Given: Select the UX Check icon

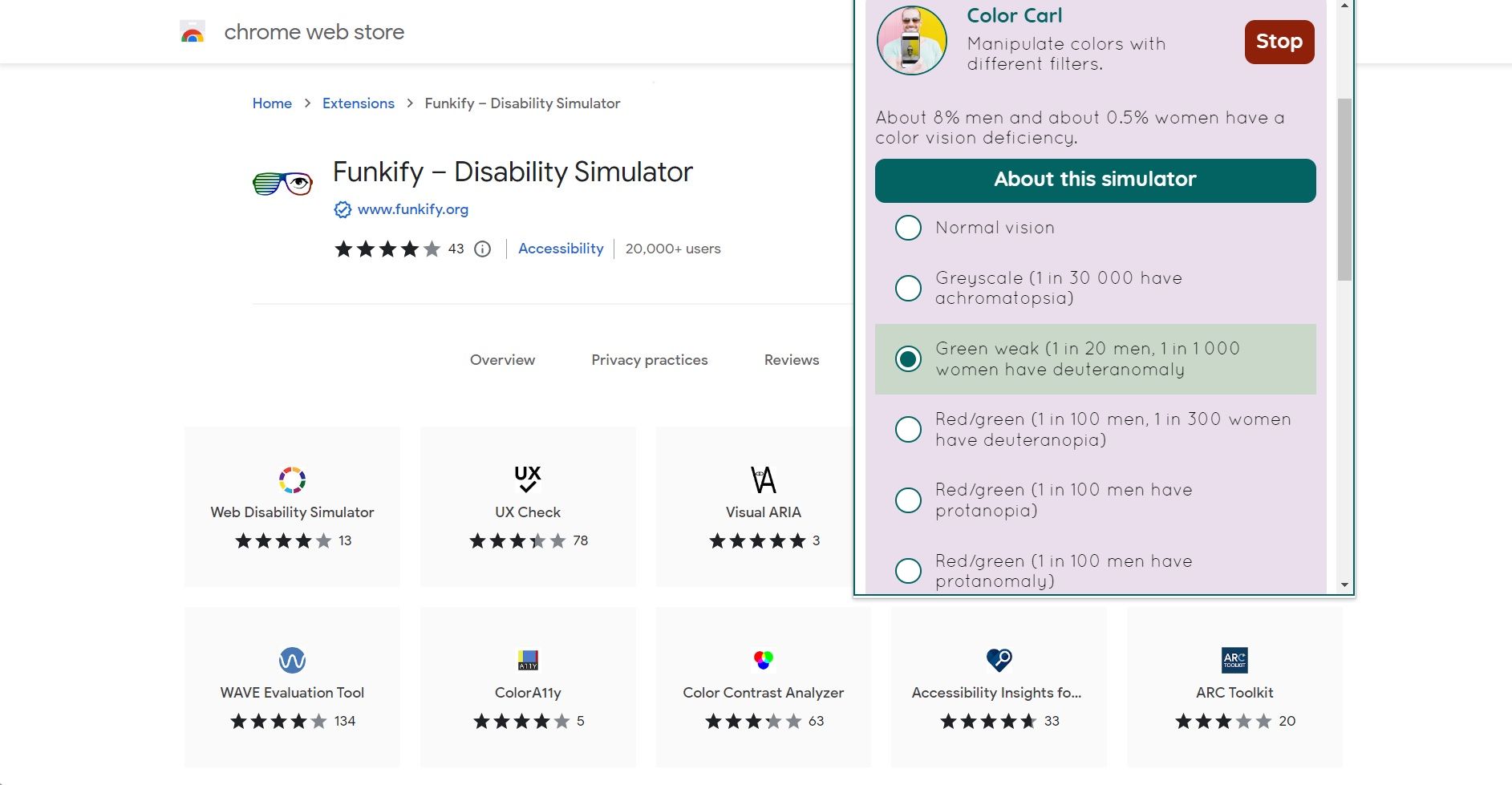Looking at the screenshot, I should (x=527, y=479).
